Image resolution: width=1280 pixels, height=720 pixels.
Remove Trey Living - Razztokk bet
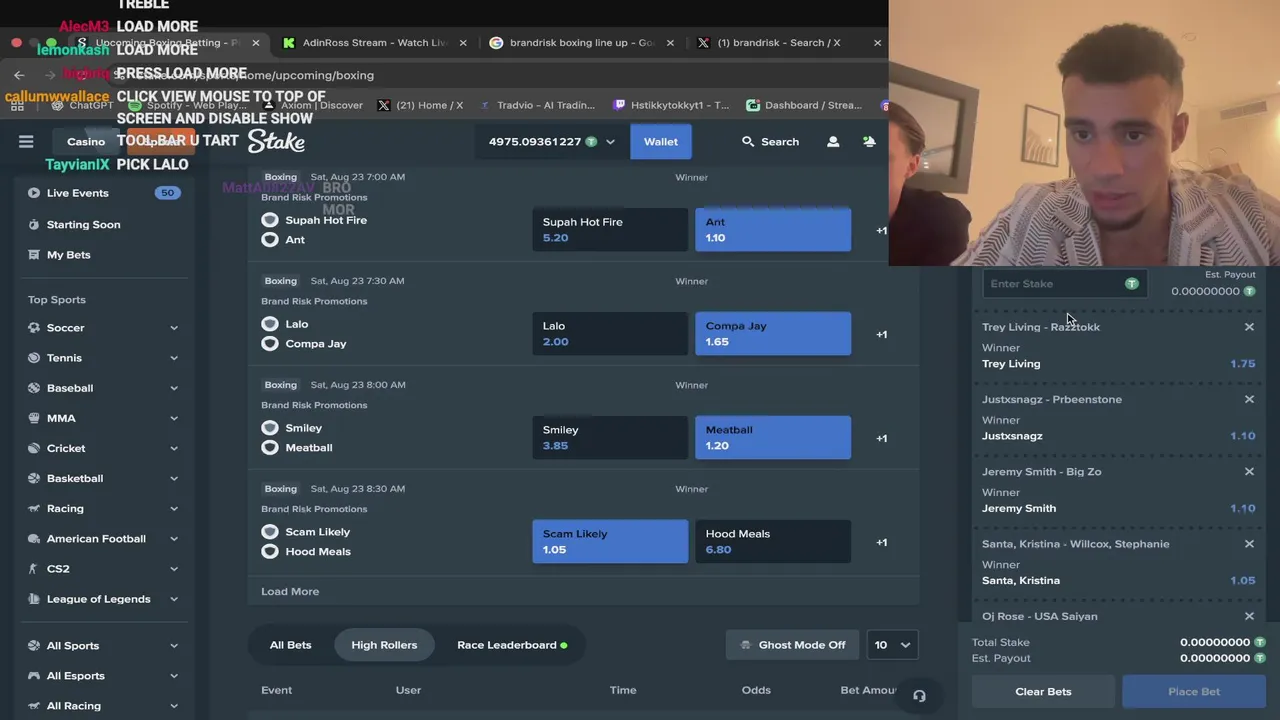click(x=1249, y=327)
